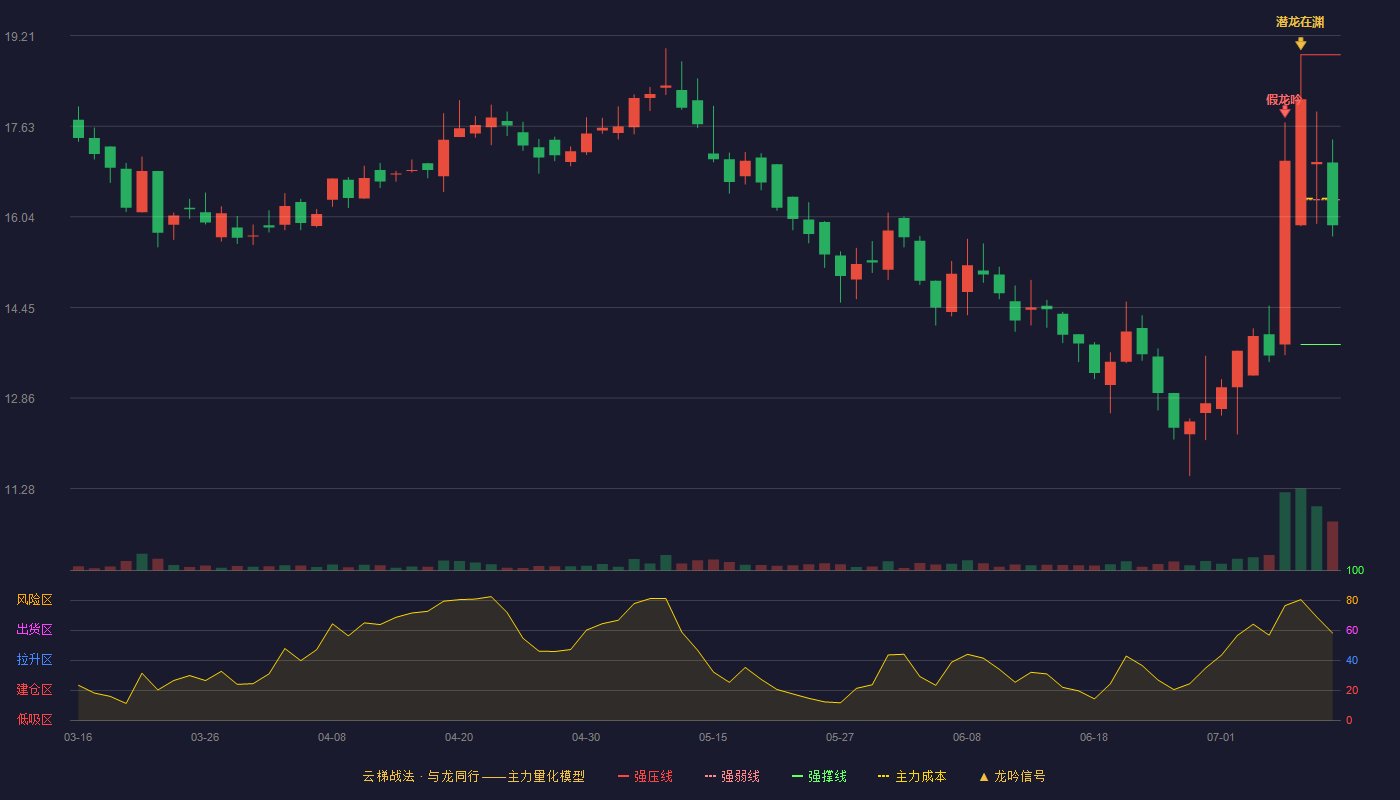Click the 19.21 price axis label
1400x800 pixels.
coord(20,37)
